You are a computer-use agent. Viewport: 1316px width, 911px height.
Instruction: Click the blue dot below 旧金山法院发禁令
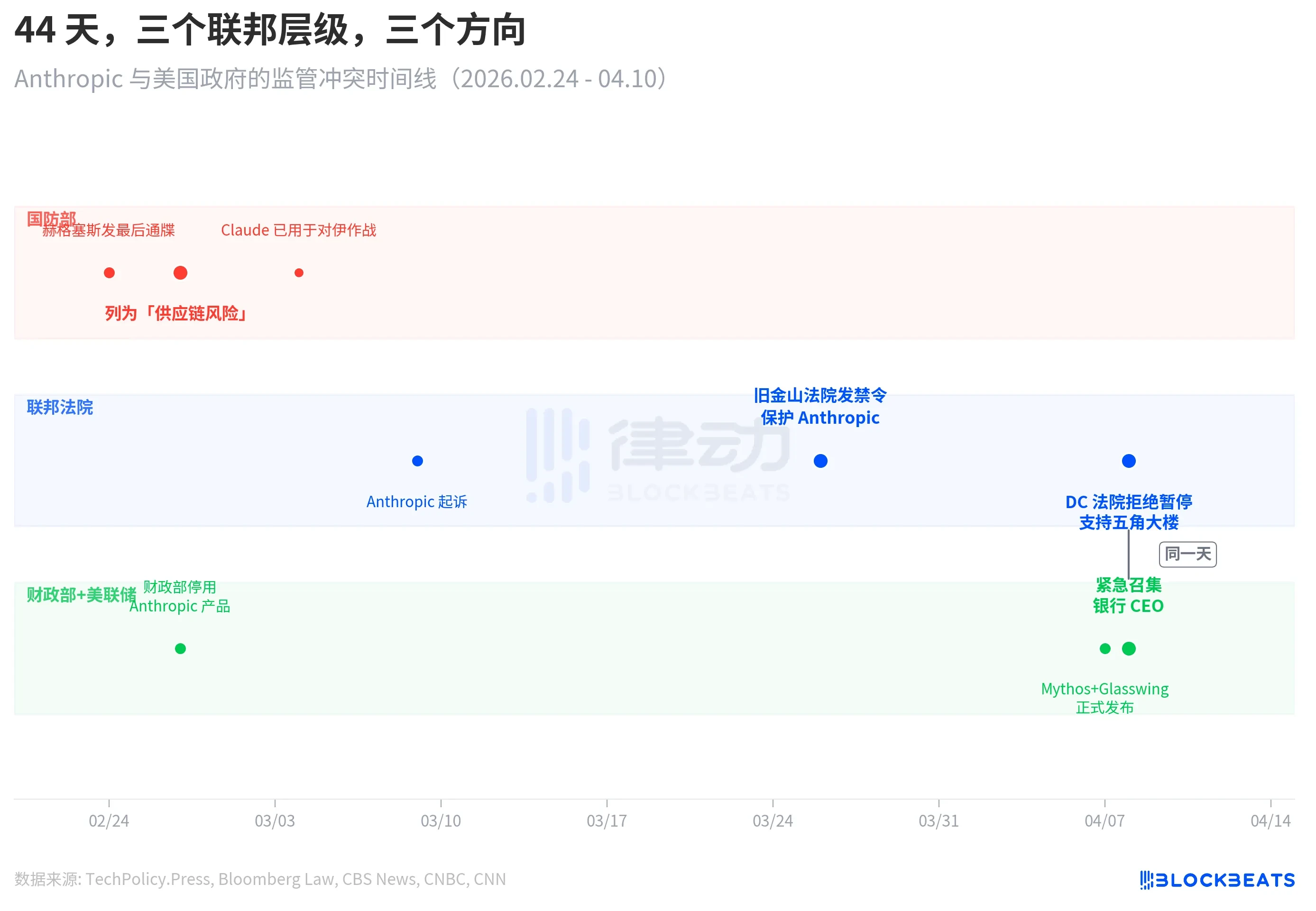(820, 461)
